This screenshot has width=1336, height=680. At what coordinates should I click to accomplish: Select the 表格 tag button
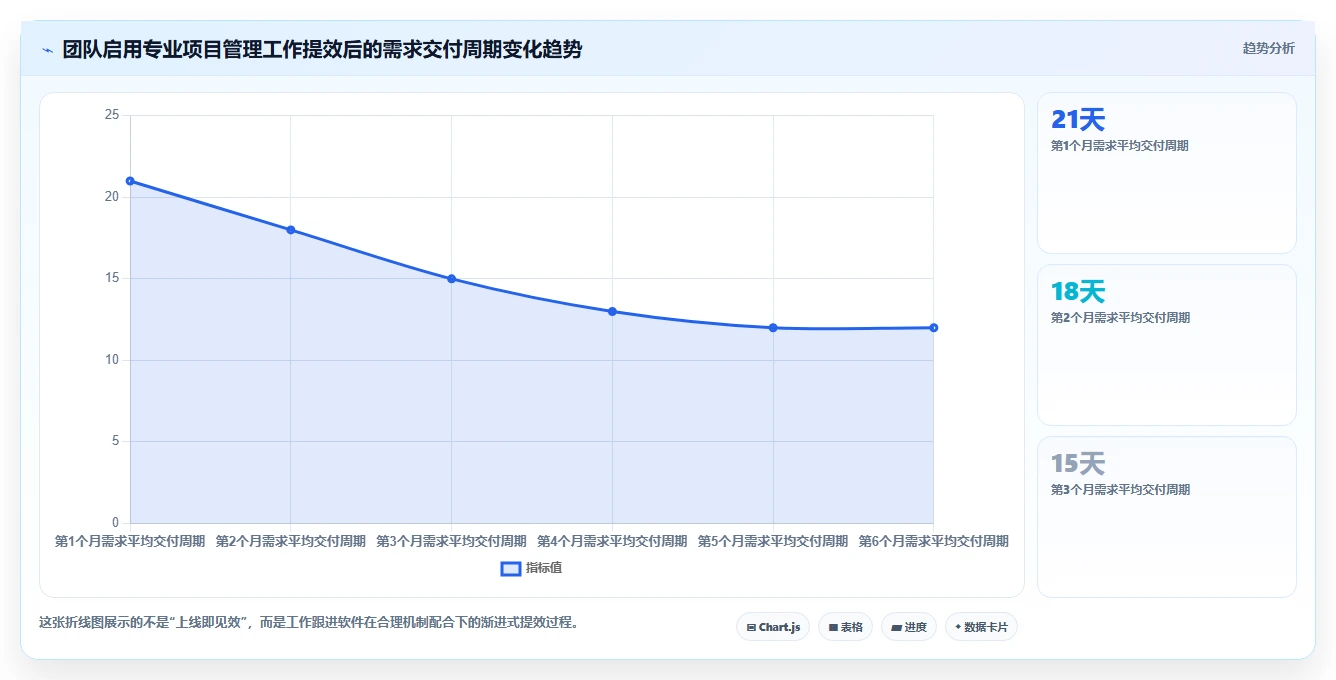click(x=845, y=627)
